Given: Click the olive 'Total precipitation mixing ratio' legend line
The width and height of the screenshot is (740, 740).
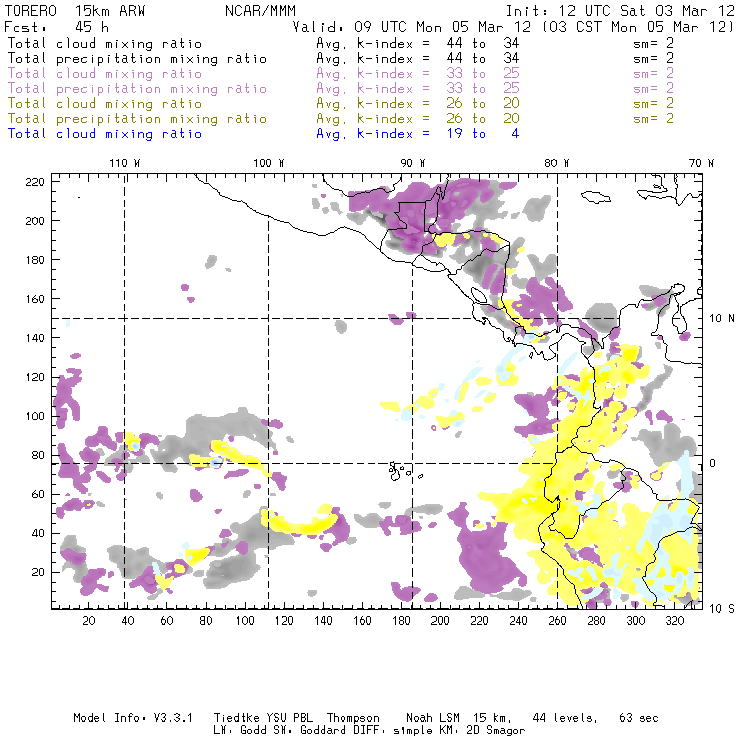Looking at the screenshot, I should 137,118.
